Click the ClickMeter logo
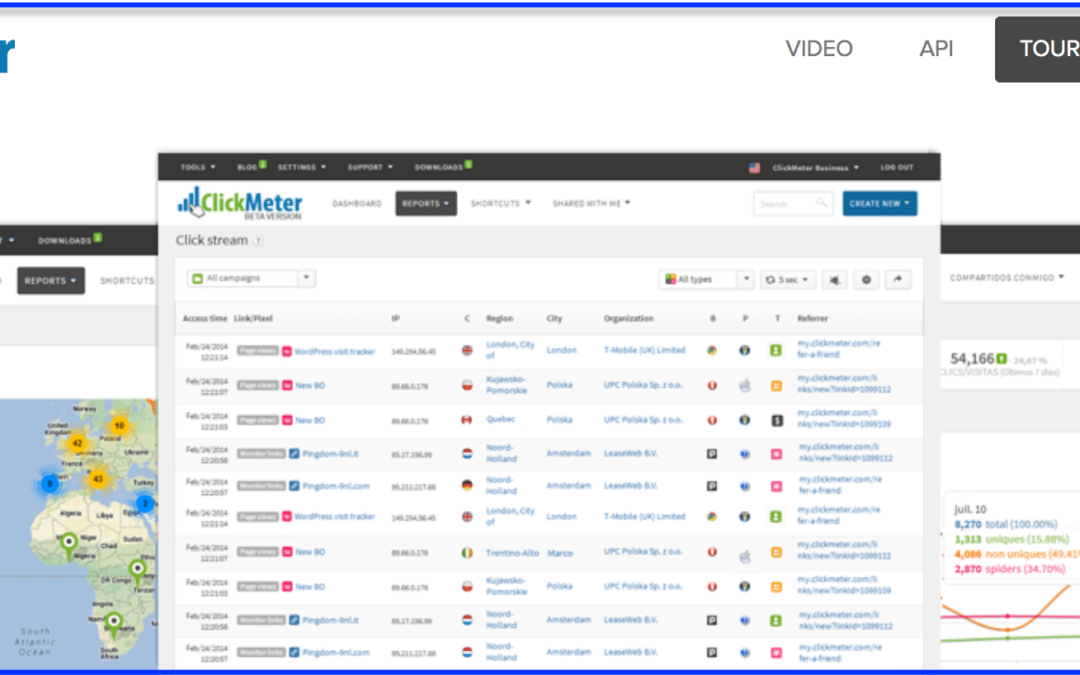 [240, 203]
